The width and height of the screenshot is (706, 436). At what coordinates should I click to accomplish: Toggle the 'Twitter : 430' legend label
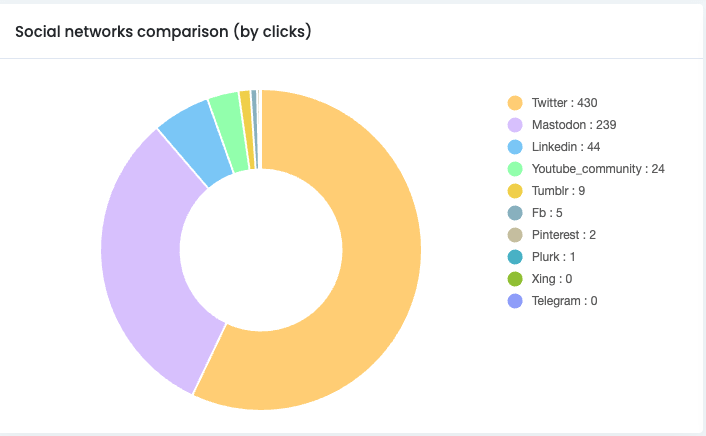565,103
